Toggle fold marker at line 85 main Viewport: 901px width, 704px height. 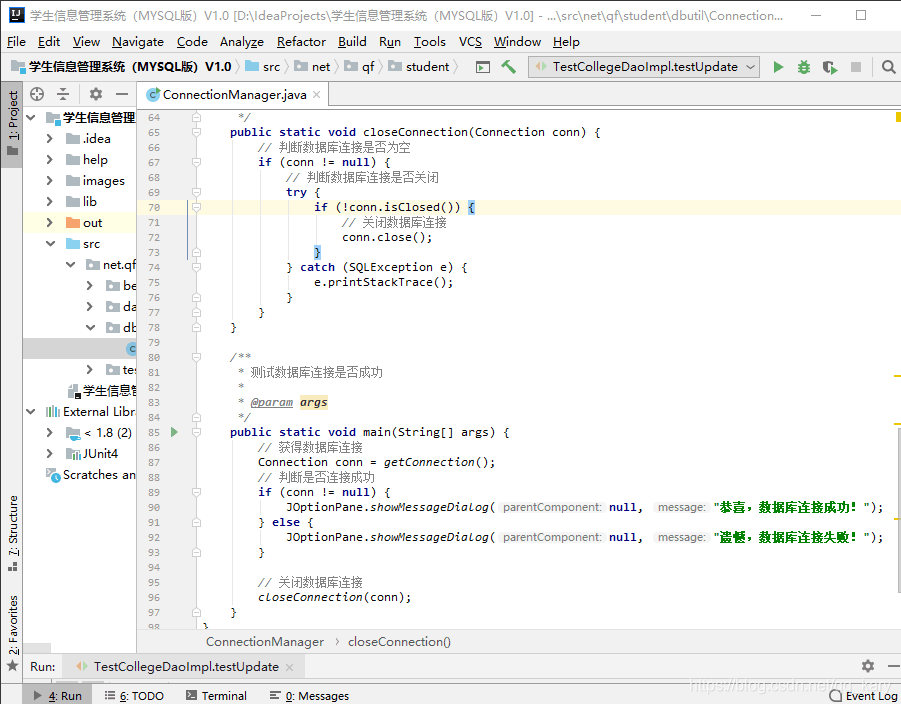[x=197, y=432]
